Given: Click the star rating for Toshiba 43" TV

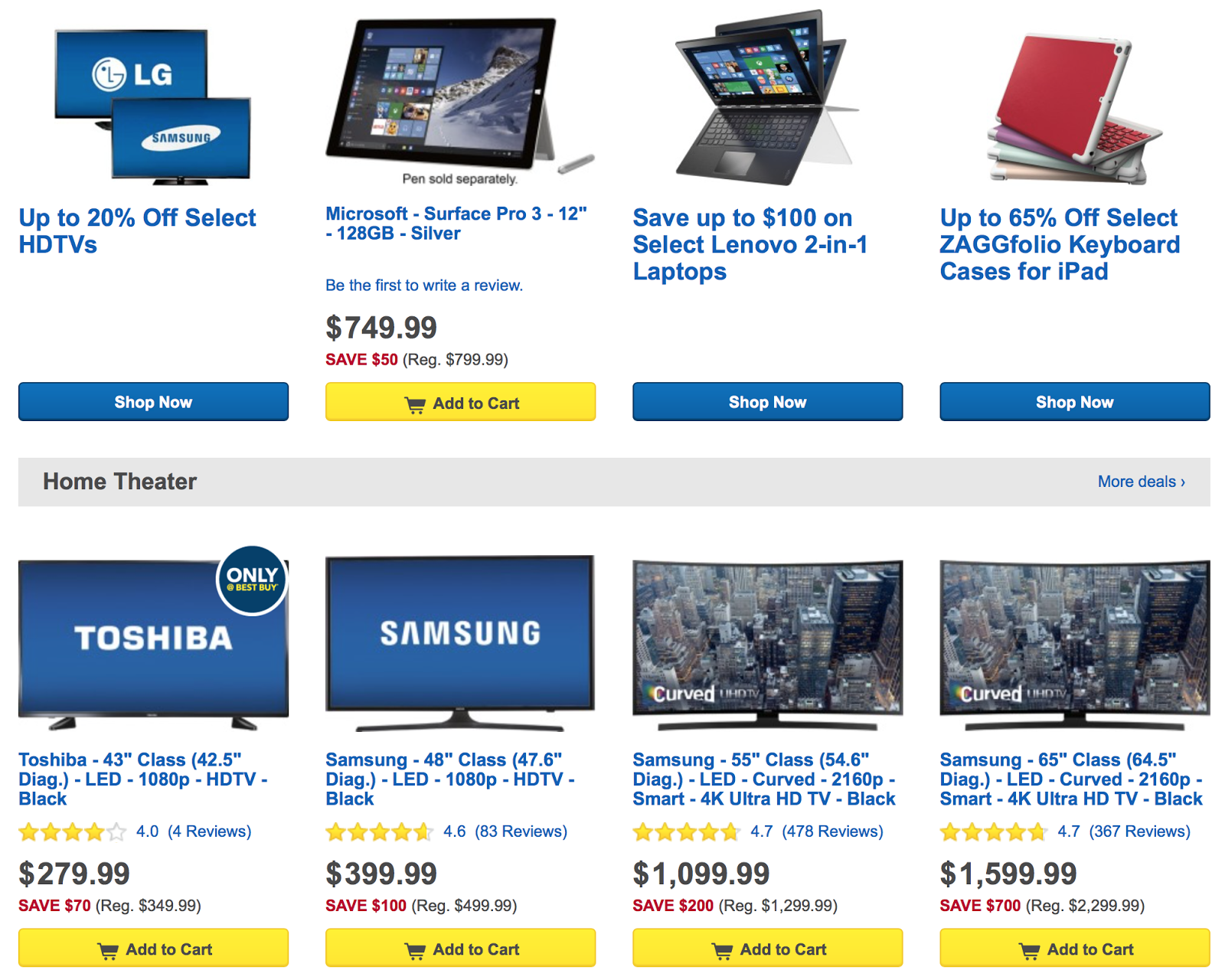Looking at the screenshot, I should click(x=73, y=831).
